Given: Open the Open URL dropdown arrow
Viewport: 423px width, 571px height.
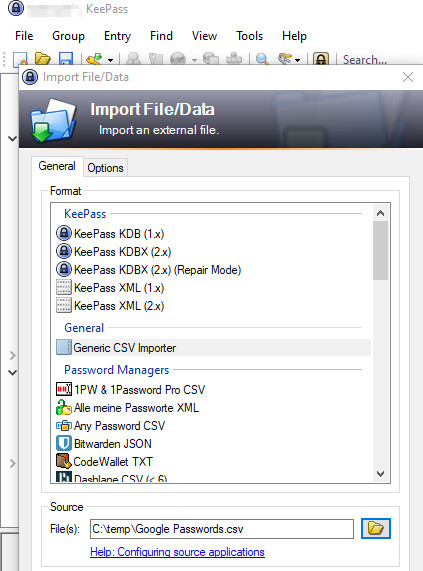Looking at the screenshot, I should [x=194, y=60].
